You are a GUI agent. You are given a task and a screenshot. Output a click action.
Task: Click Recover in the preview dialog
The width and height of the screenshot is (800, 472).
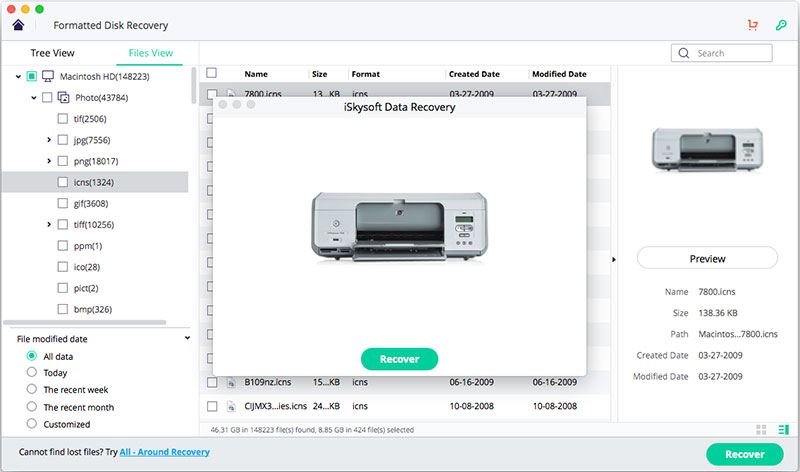click(399, 359)
